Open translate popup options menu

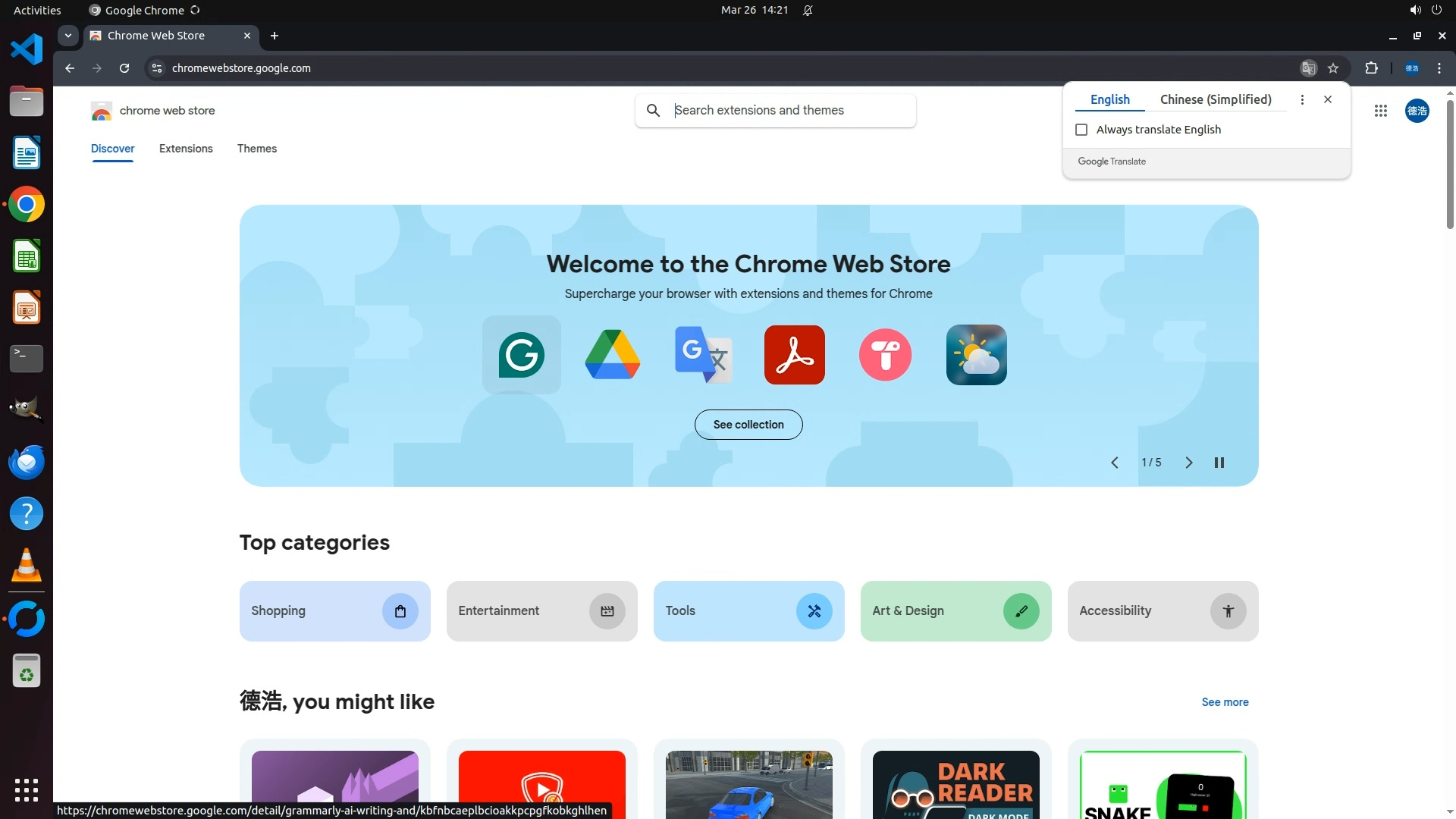click(x=1302, y=99)
